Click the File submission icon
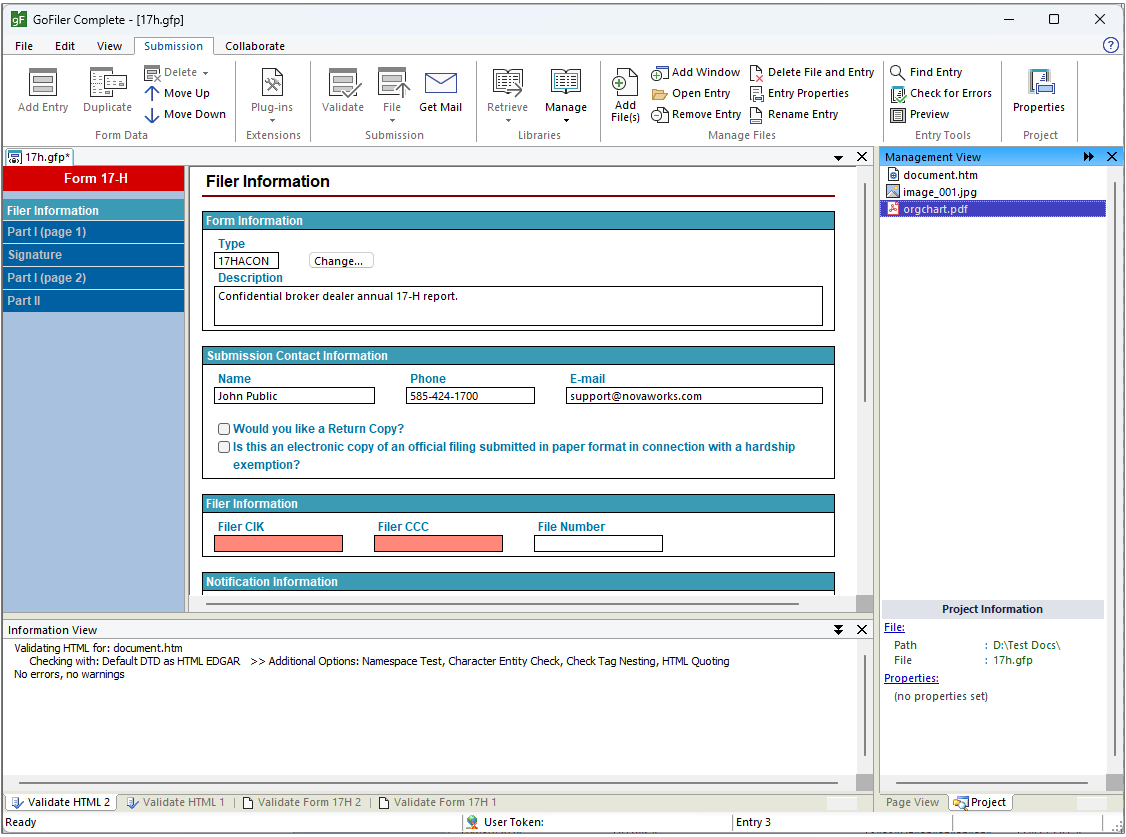 392,83
